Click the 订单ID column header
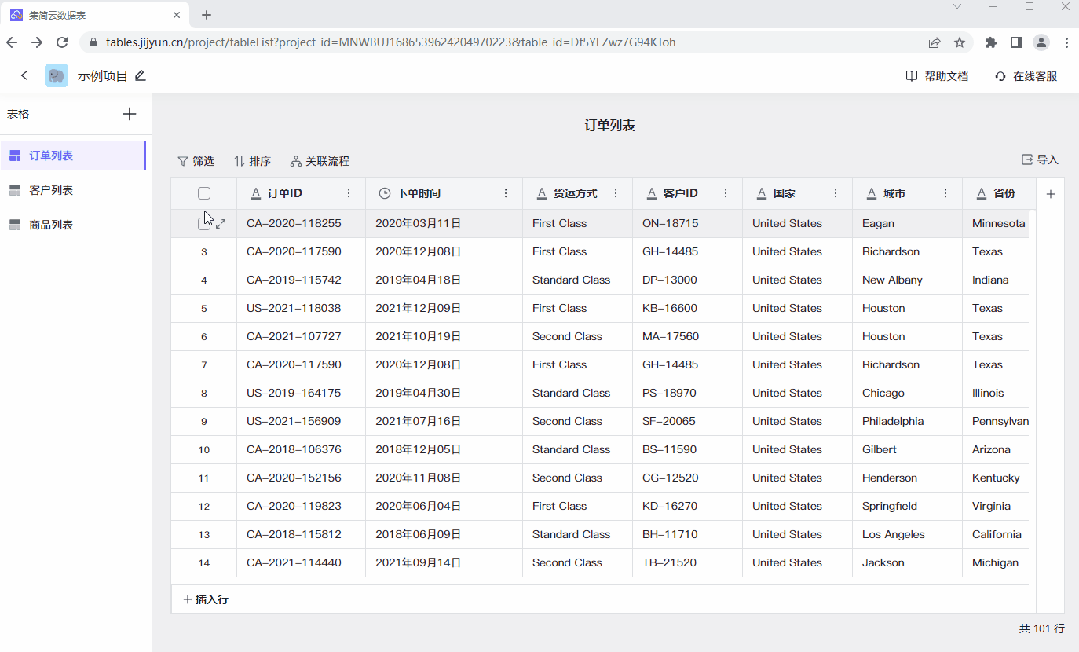Screen dimensions: 1079x652 [x=301, y=193]
